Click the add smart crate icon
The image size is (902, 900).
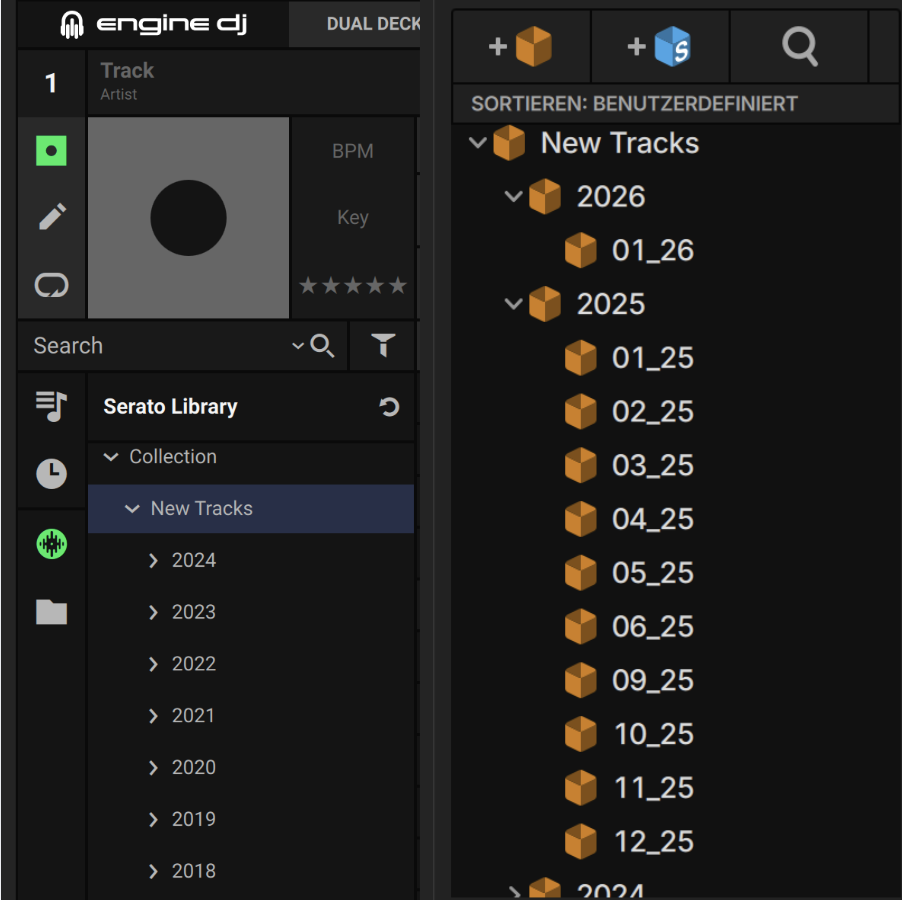click(660, 47)
